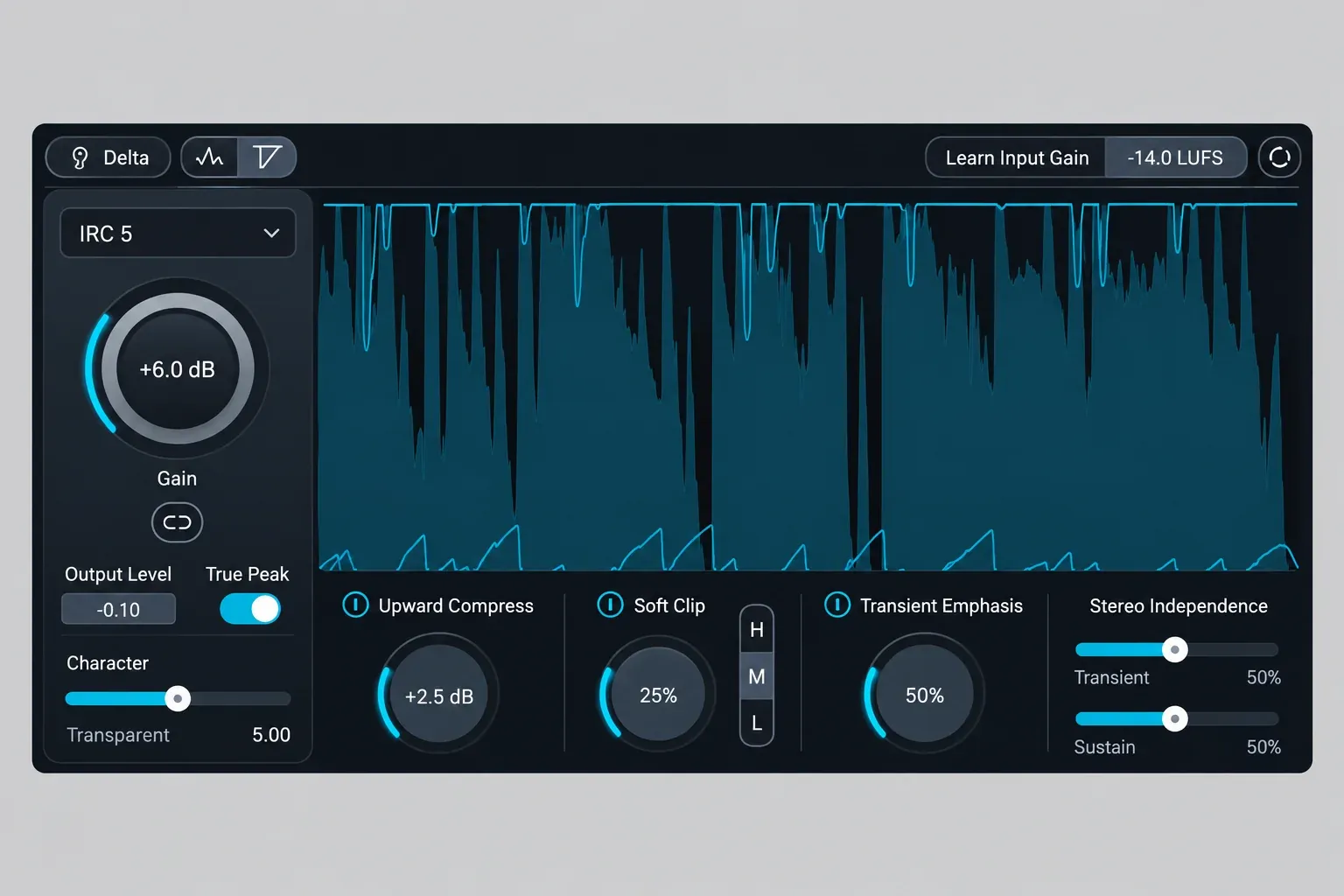
Task: Select the M soft clip mode
Action: pos(757,676)
